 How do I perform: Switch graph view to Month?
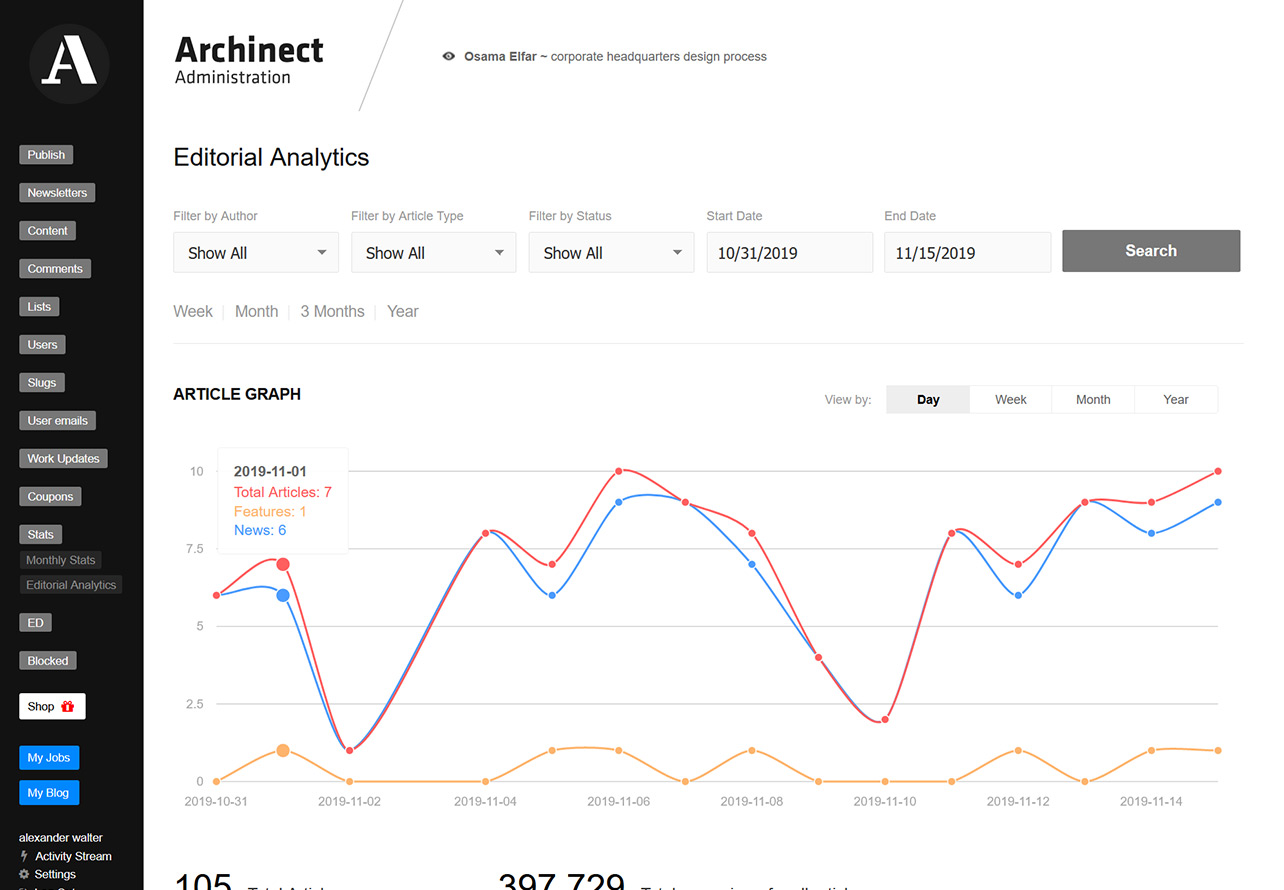coord(1093,399)
